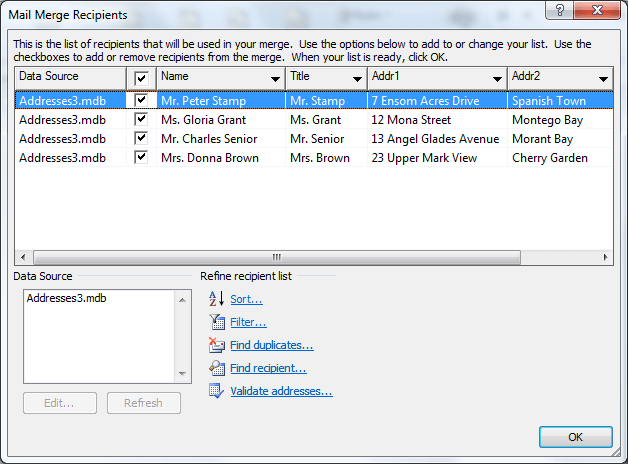Click the Filter funnel icon
The width and height of the screenshot is (628, 464).
pyautogui.click(x=217, y=322)
